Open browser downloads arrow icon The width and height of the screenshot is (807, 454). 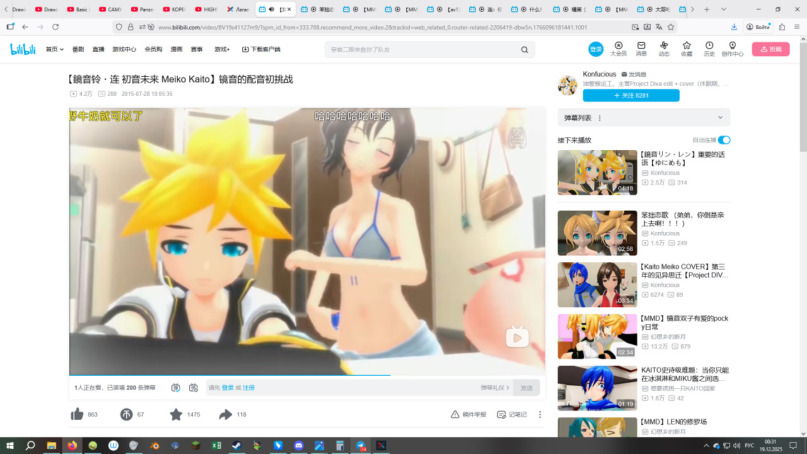click(733, 27)
